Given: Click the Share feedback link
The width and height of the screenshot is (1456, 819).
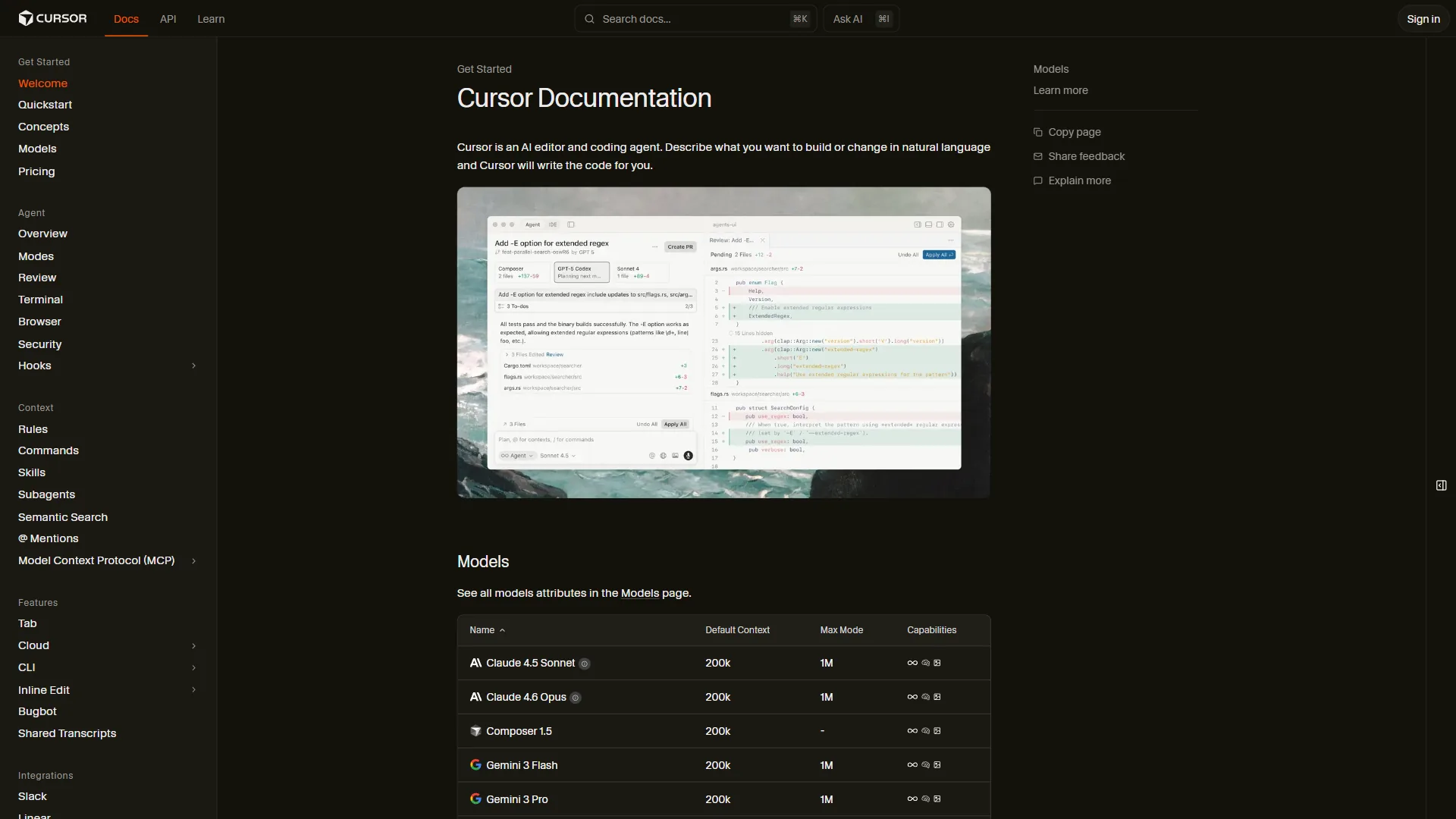Looking at the screenshot, I should (x=1079, y=156).
